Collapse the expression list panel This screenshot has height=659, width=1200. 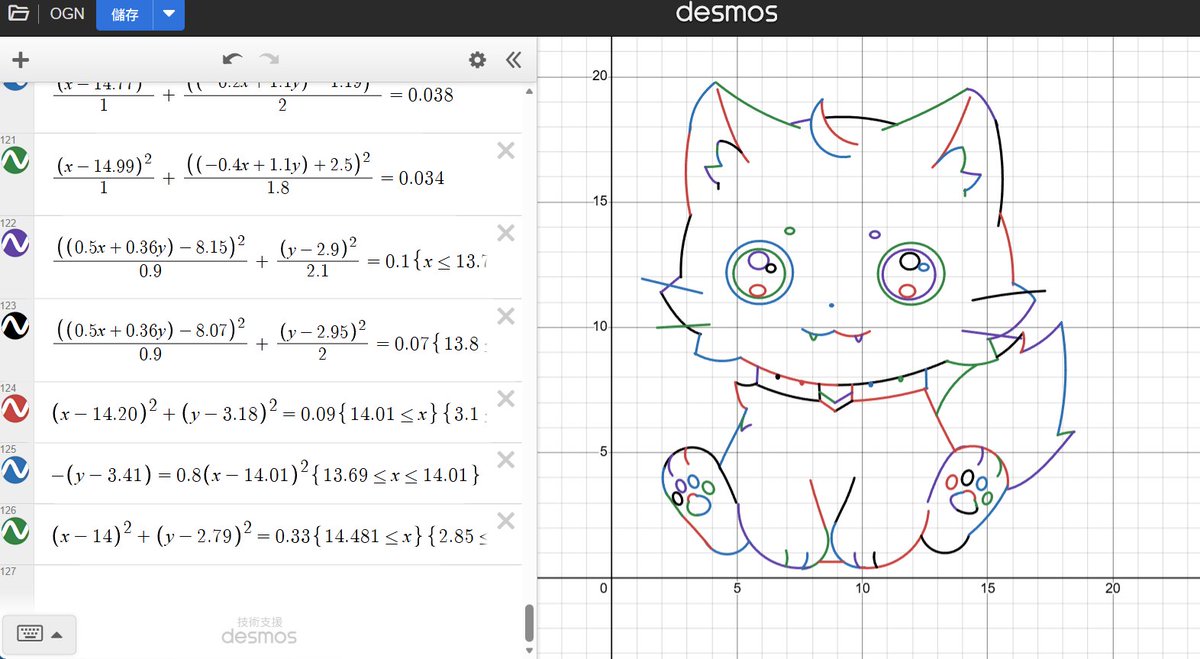click(x=513, y=60)
